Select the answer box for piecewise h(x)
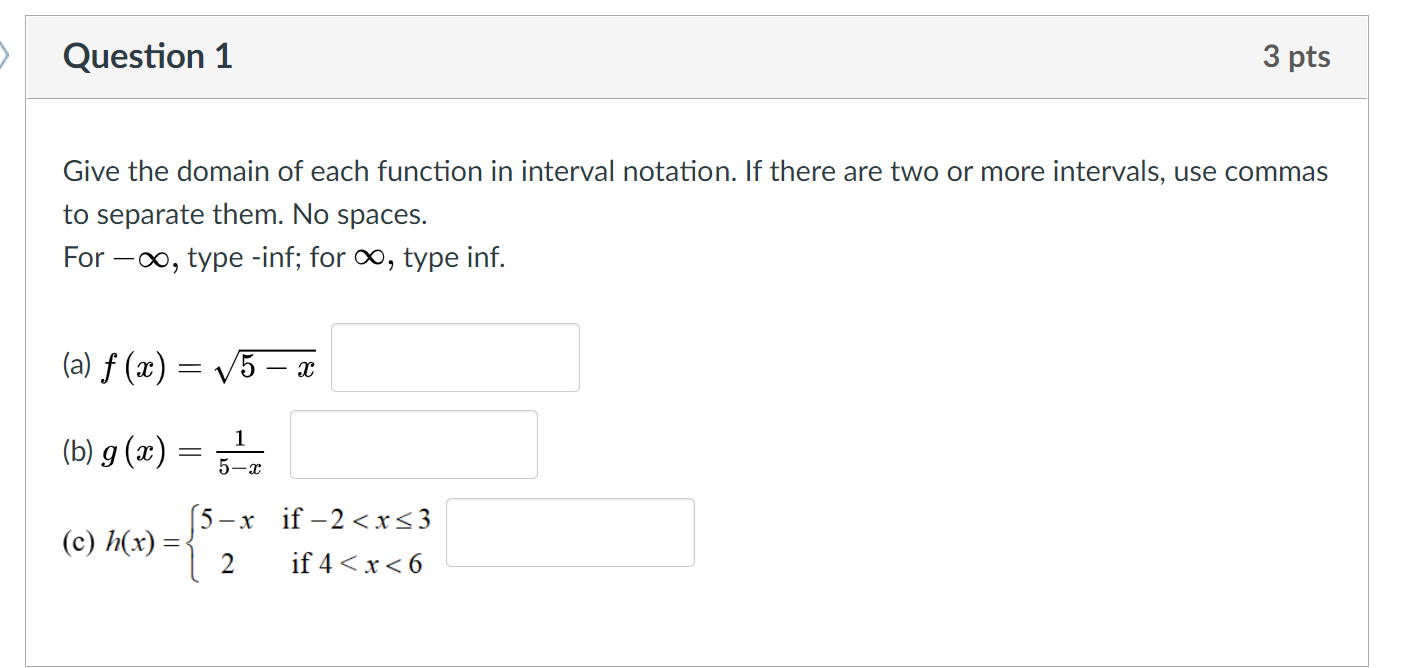Image resolution: width=1422 pixels, height=668 pixels. (x=570, y=532)
